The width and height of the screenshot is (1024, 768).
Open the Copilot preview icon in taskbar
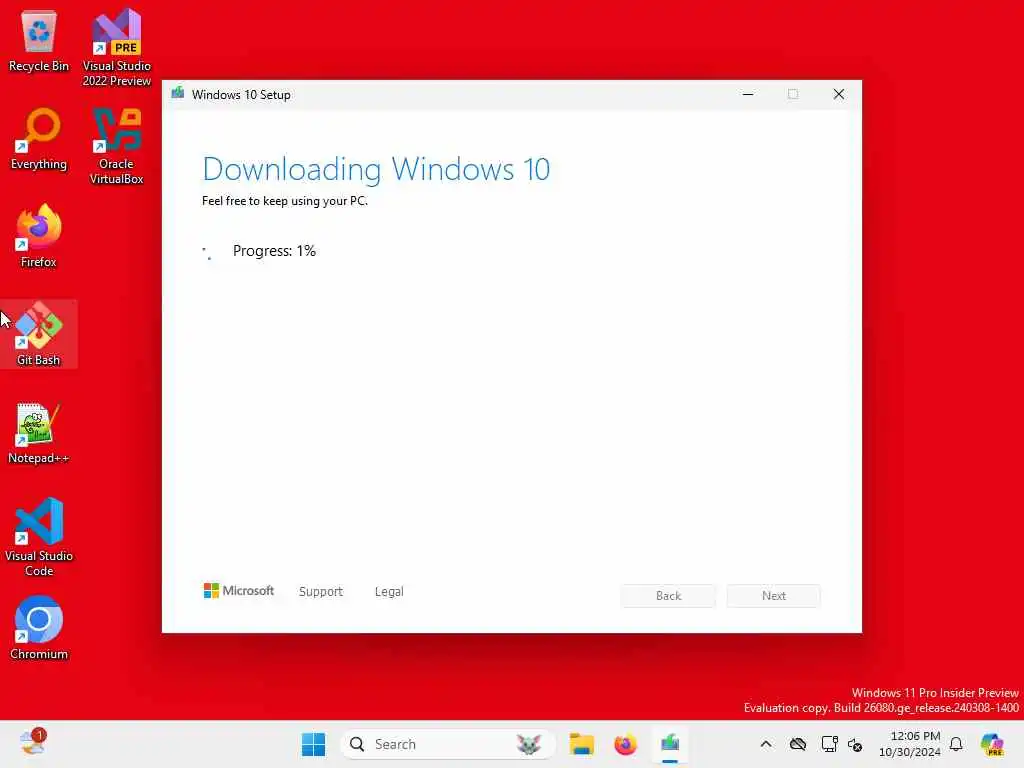[x=992, y=744]
